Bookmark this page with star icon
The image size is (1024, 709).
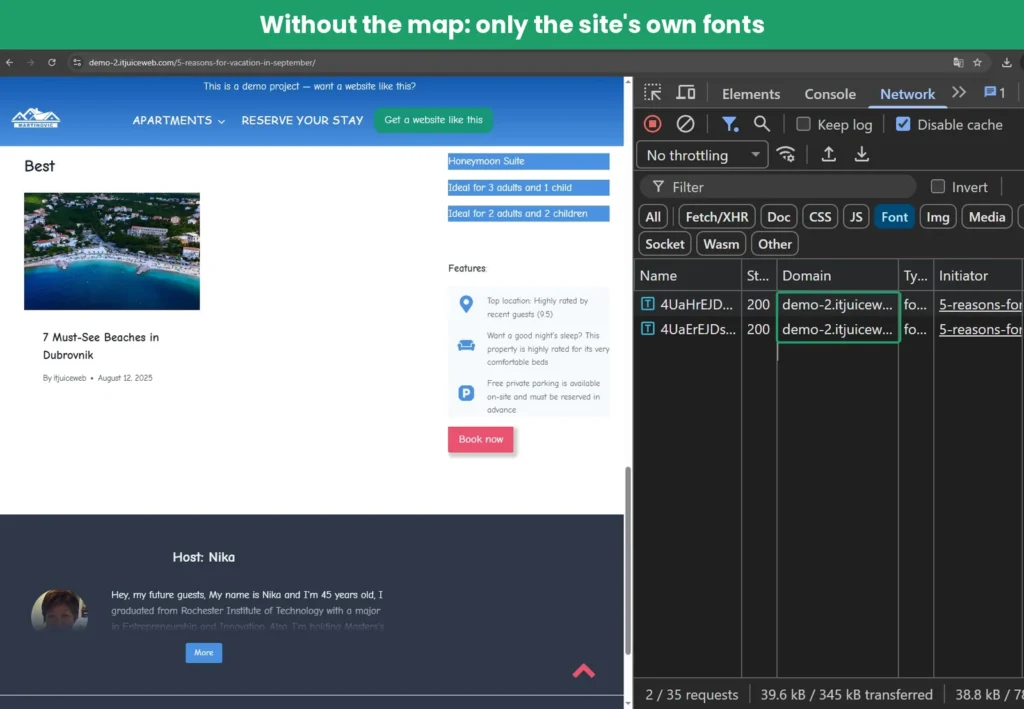[978, 63]
